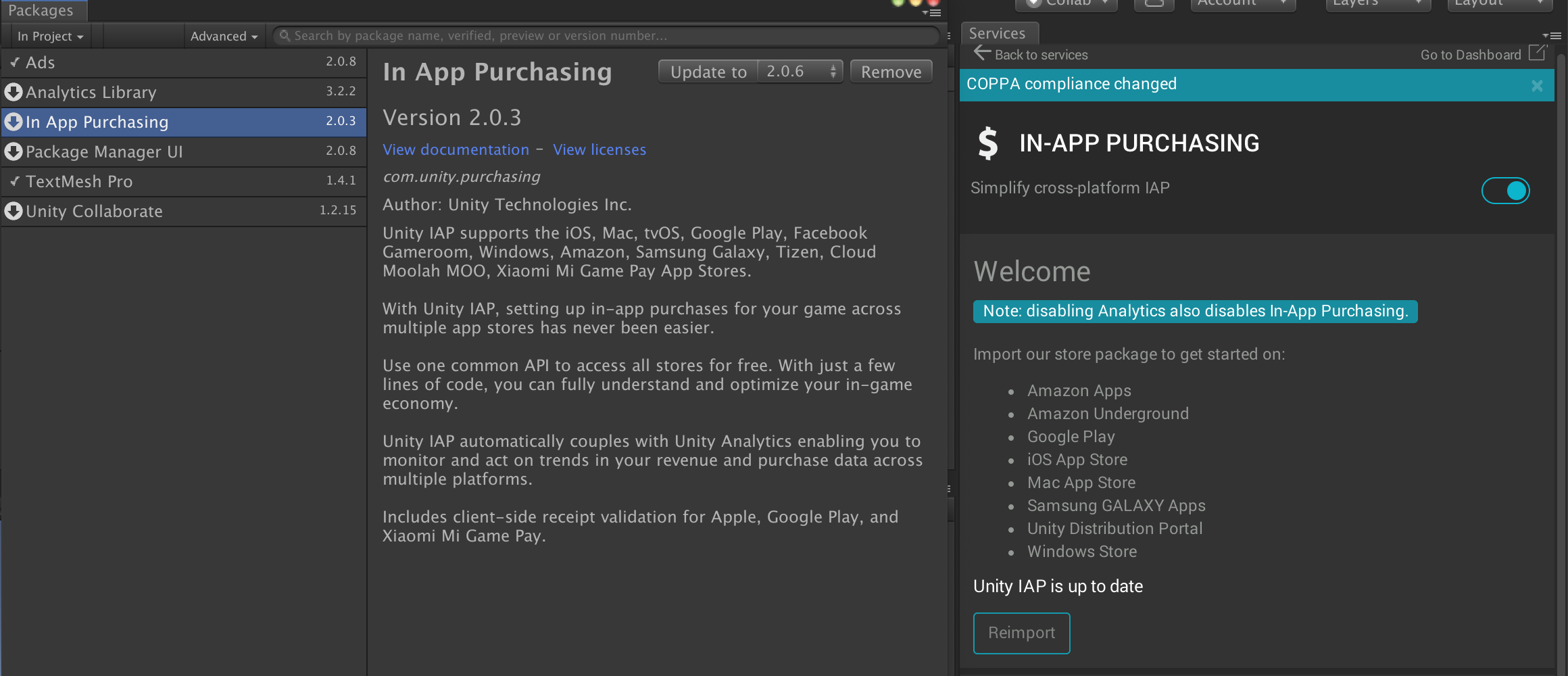Click the Update to button

[708, 72]
